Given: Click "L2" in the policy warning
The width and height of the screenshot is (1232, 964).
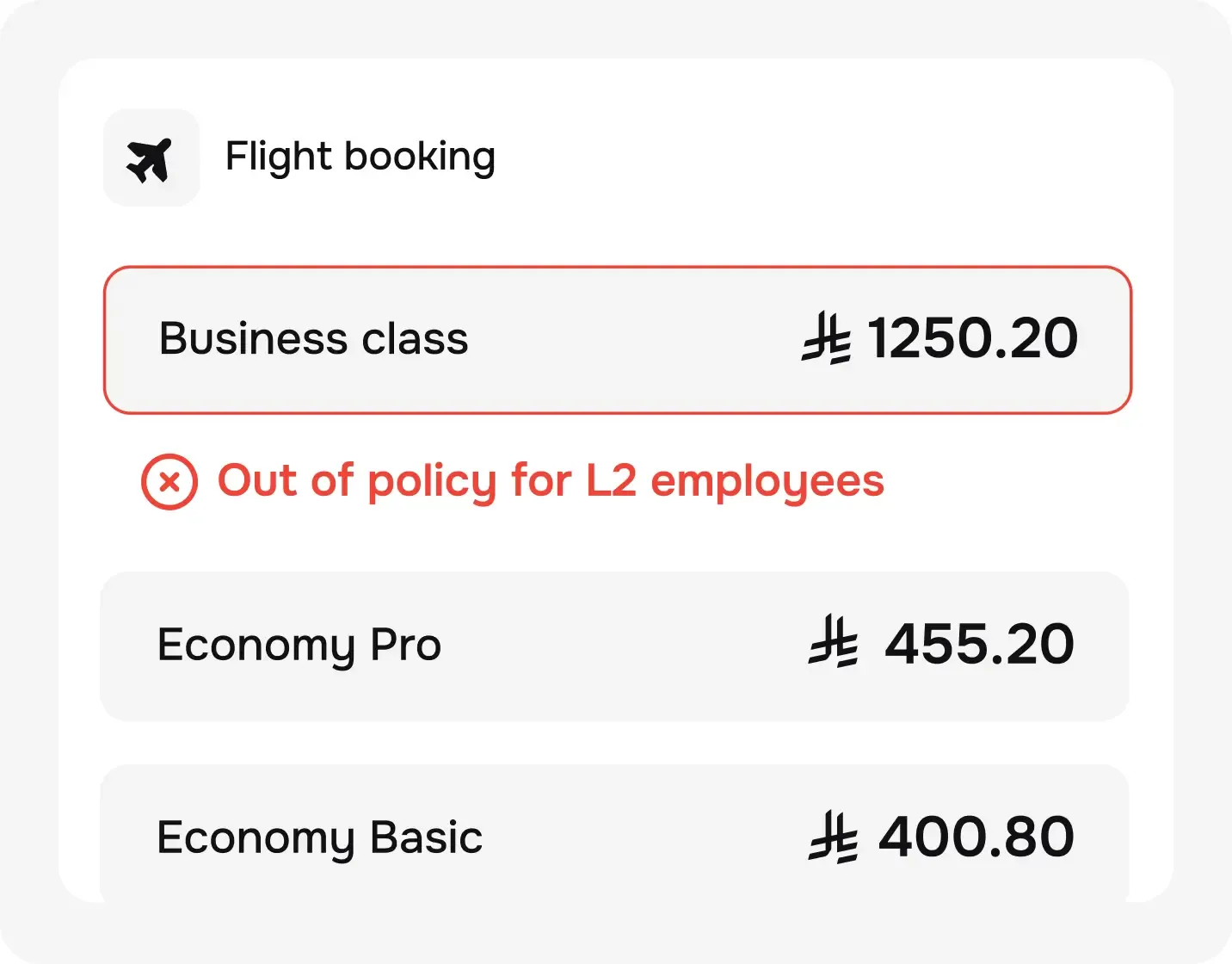Looking at the screenshot, I should pyautogui.click(x=611, y=480).
